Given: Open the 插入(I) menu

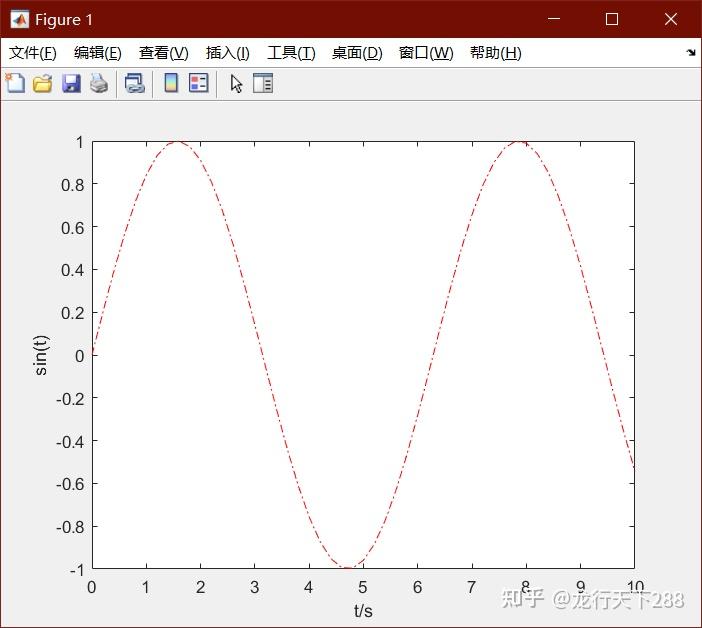Looking at the screenshot, I should (227, 53).
